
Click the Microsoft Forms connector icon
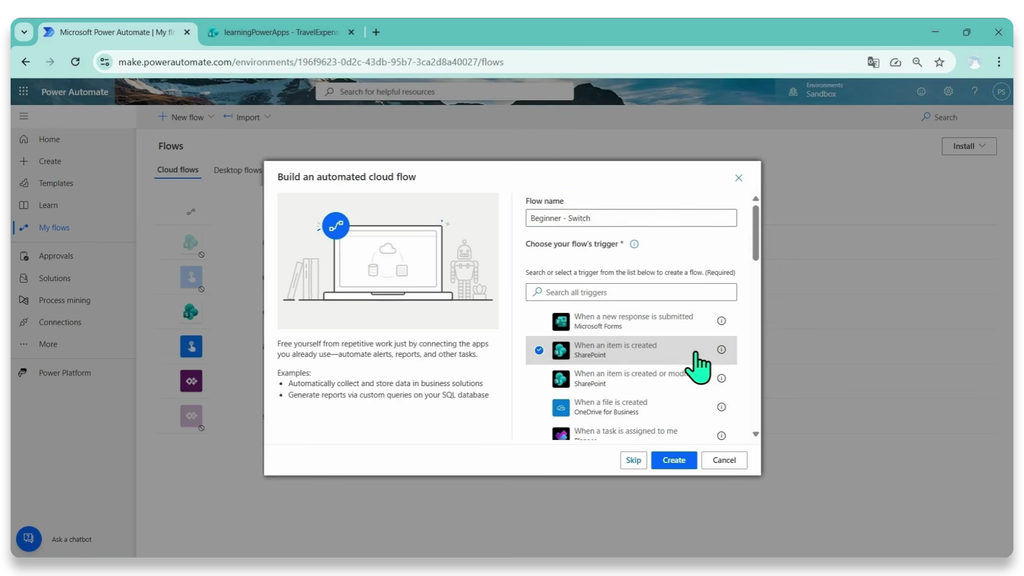tap(561, 321)
